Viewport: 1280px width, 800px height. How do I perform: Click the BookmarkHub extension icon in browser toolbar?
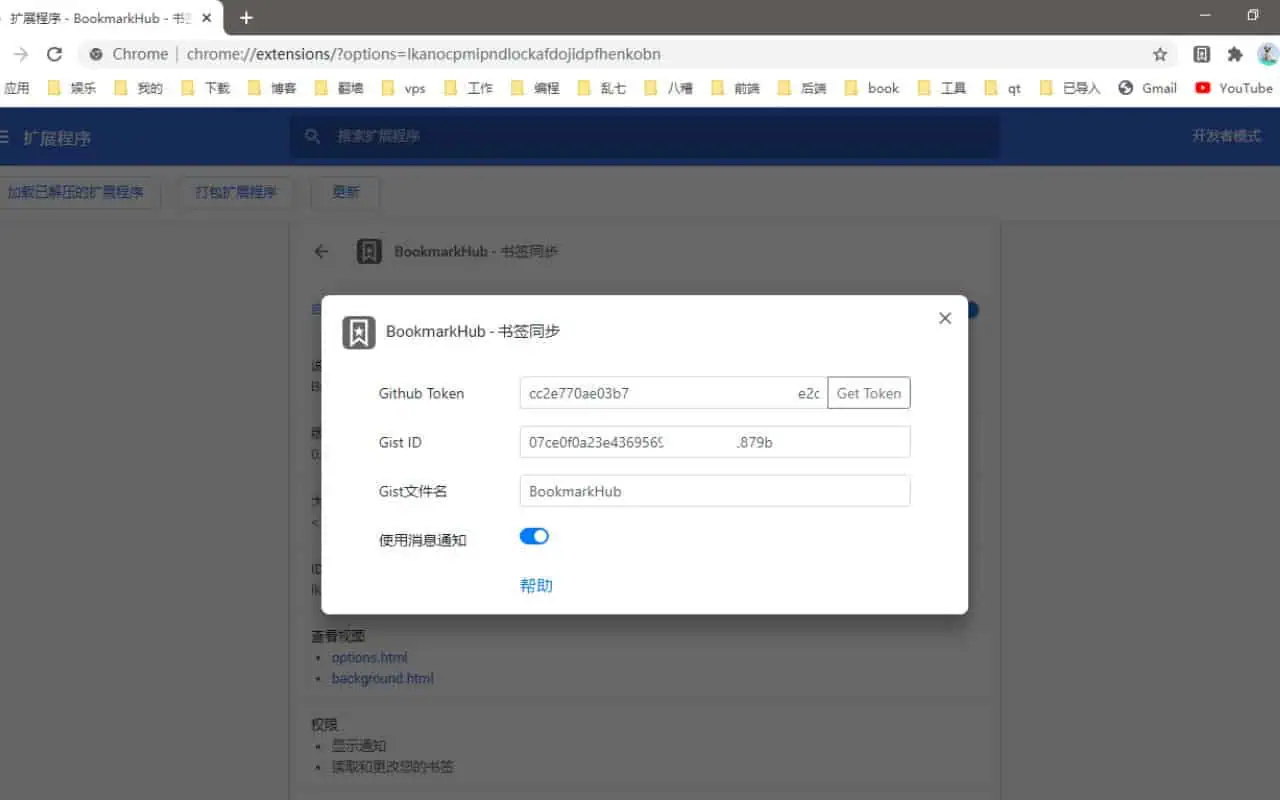coord(1201,54)
